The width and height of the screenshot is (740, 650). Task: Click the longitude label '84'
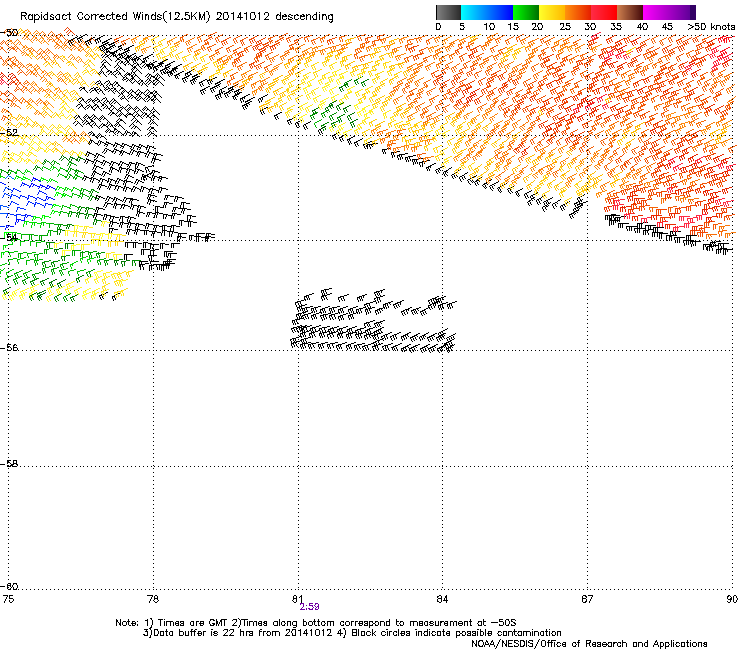442,599
